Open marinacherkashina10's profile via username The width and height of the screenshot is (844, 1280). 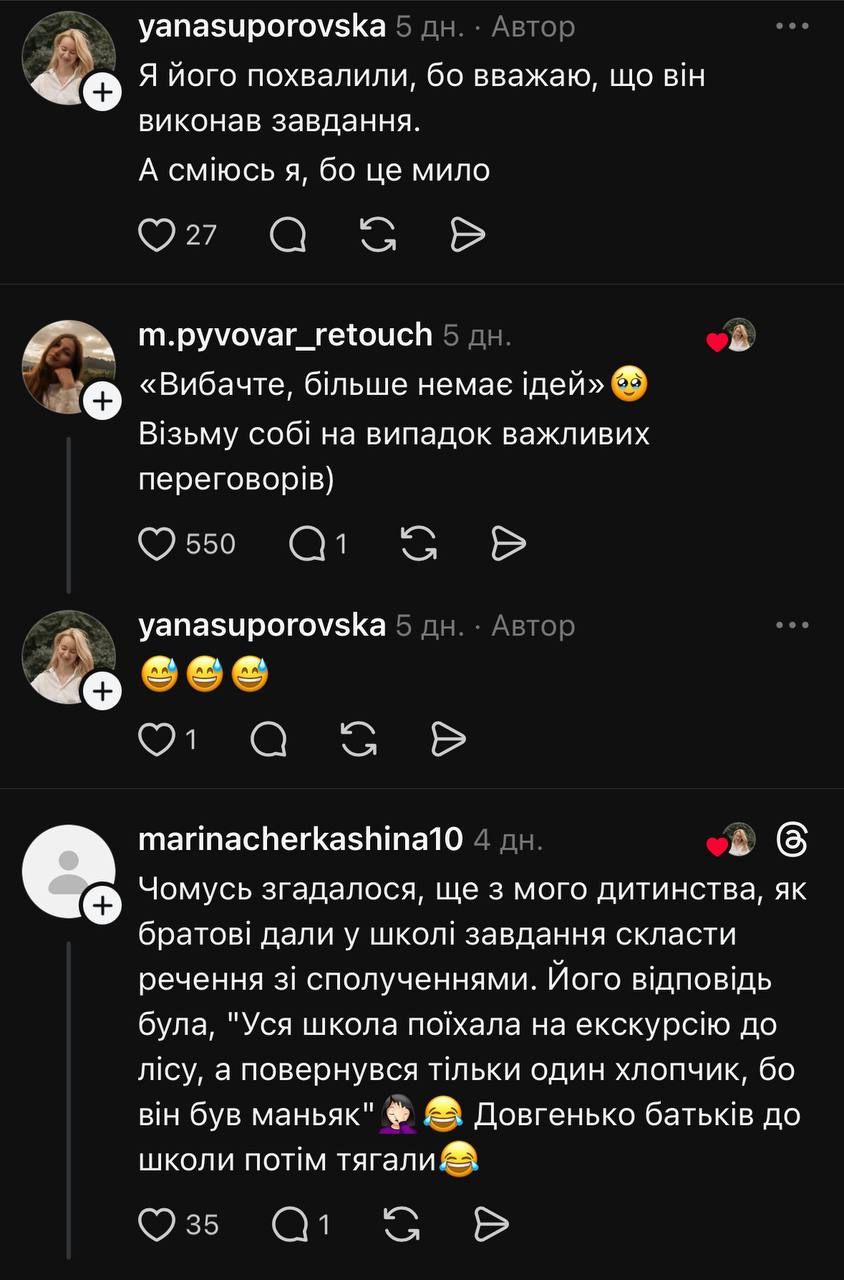[300, 839]
